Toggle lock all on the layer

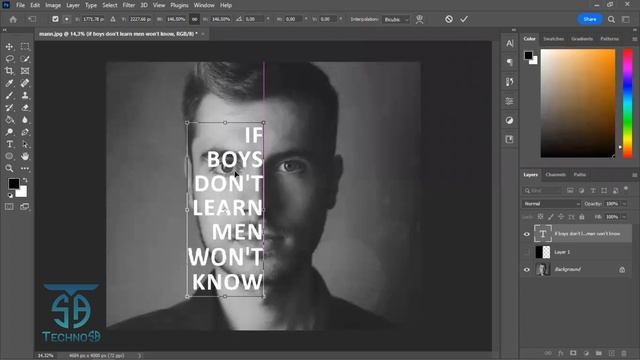pos(582,217)
